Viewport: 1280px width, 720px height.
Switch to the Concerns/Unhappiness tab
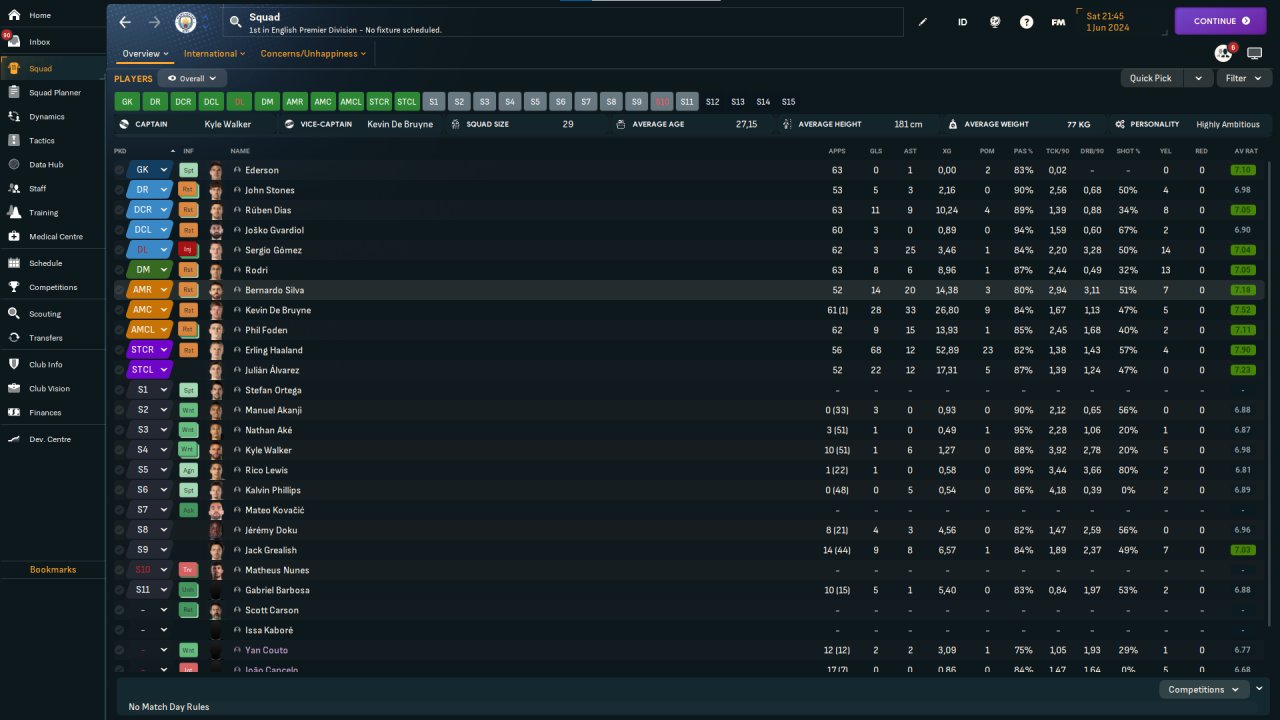click(314, 54)
